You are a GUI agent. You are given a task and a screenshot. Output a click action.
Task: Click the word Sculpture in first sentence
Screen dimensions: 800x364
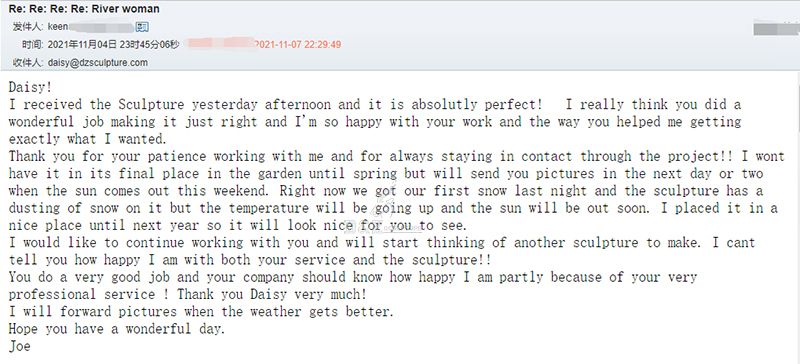151,105
